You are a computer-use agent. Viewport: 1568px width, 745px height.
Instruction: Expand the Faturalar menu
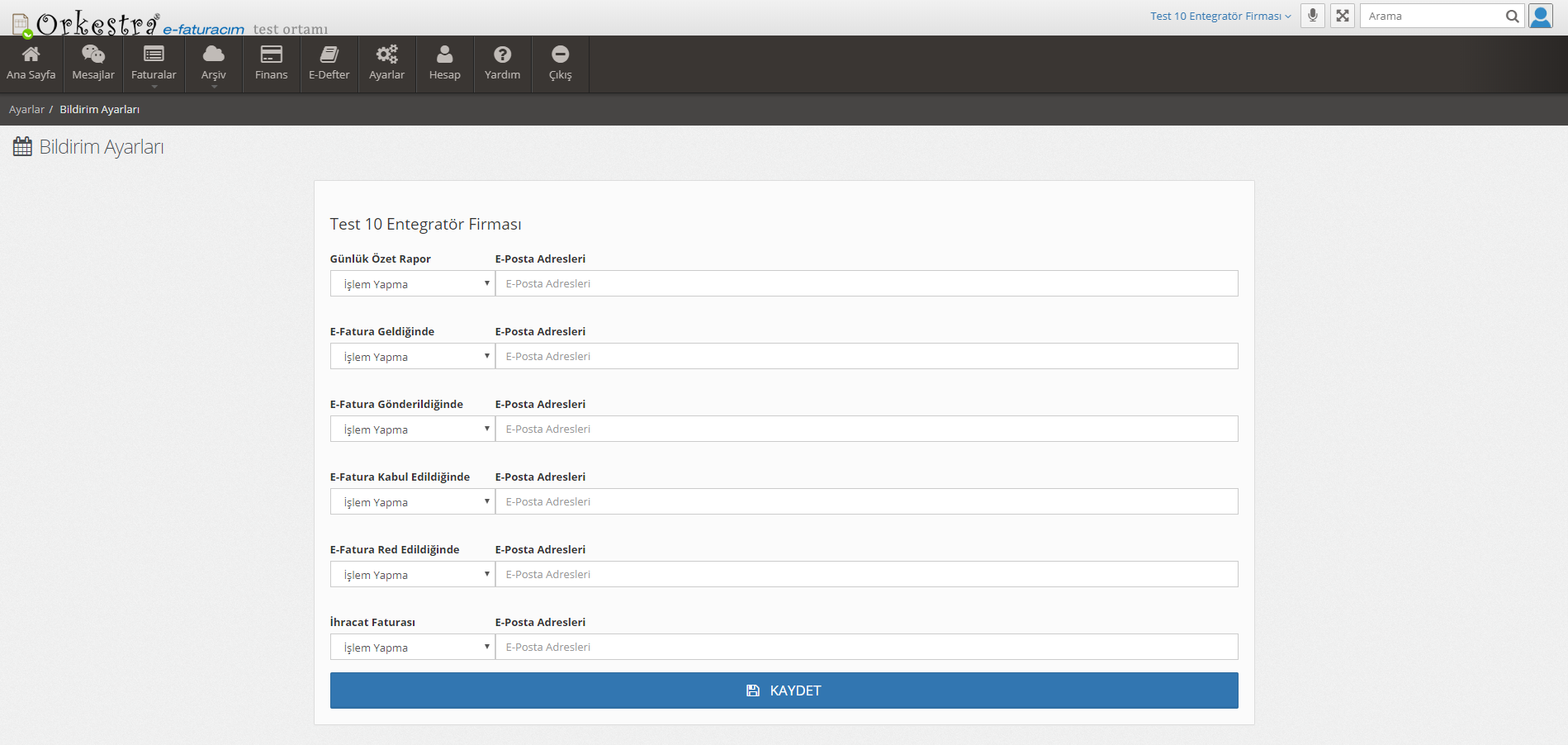pyautogui.click(x=154, y=64)
